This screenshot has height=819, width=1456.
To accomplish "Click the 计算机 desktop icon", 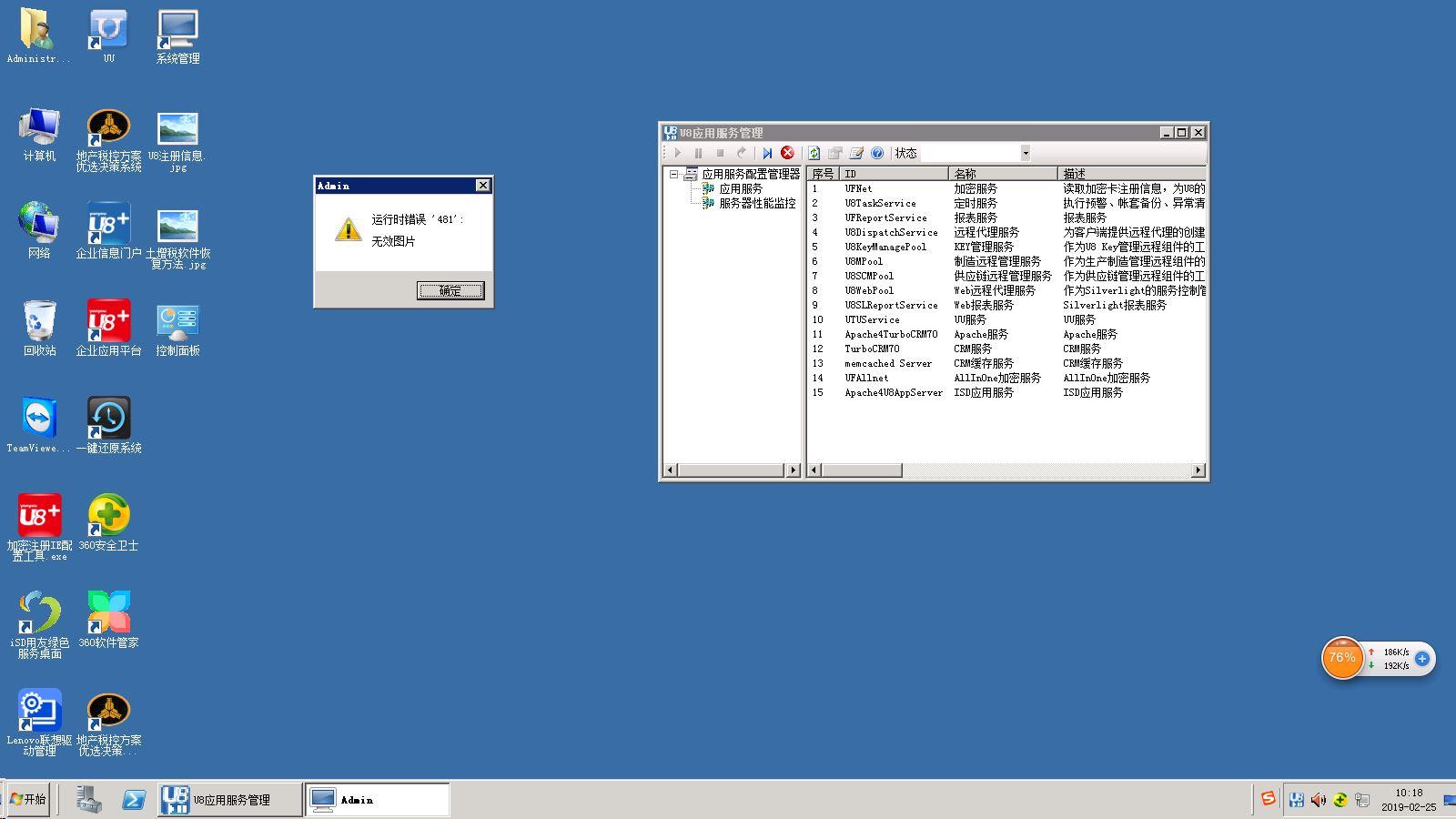I will click(x=39, y=135).
